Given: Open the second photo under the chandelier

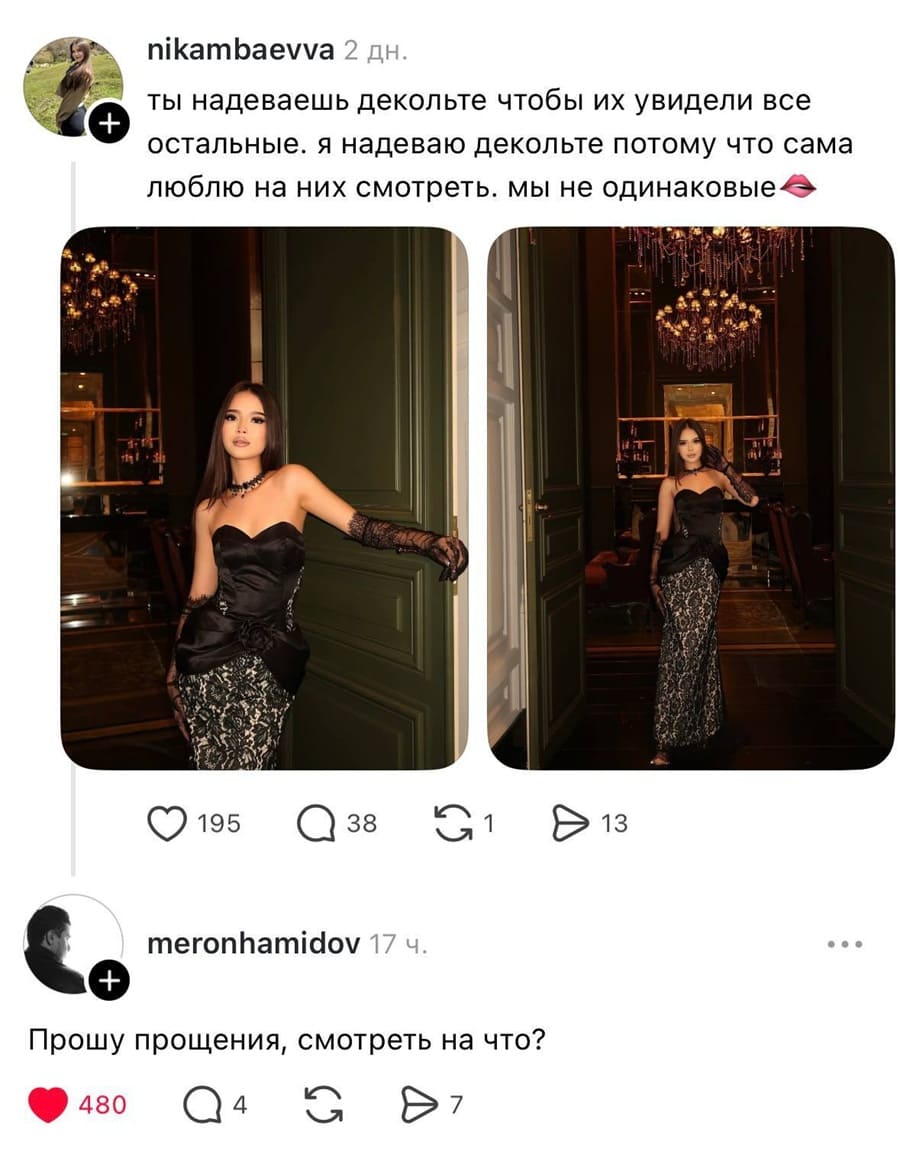Looking at the screenshot, I should click(x=691, y=498).
